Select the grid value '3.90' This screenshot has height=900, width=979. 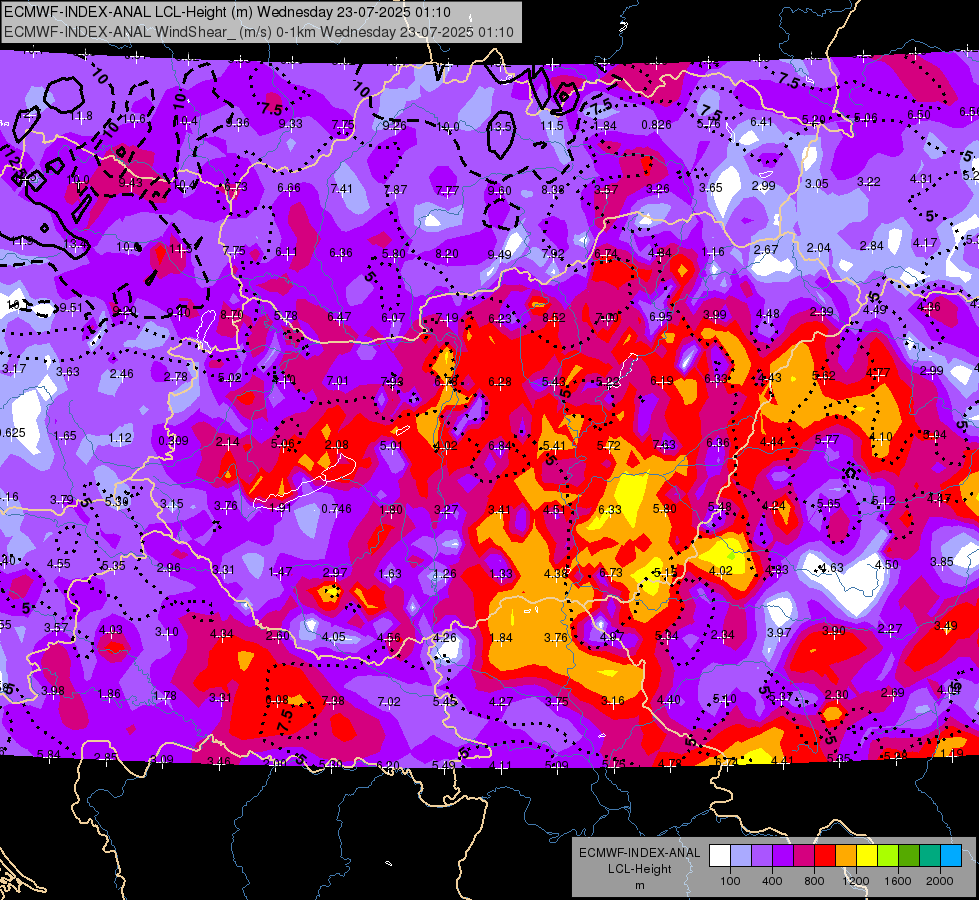tap(834, 631)
